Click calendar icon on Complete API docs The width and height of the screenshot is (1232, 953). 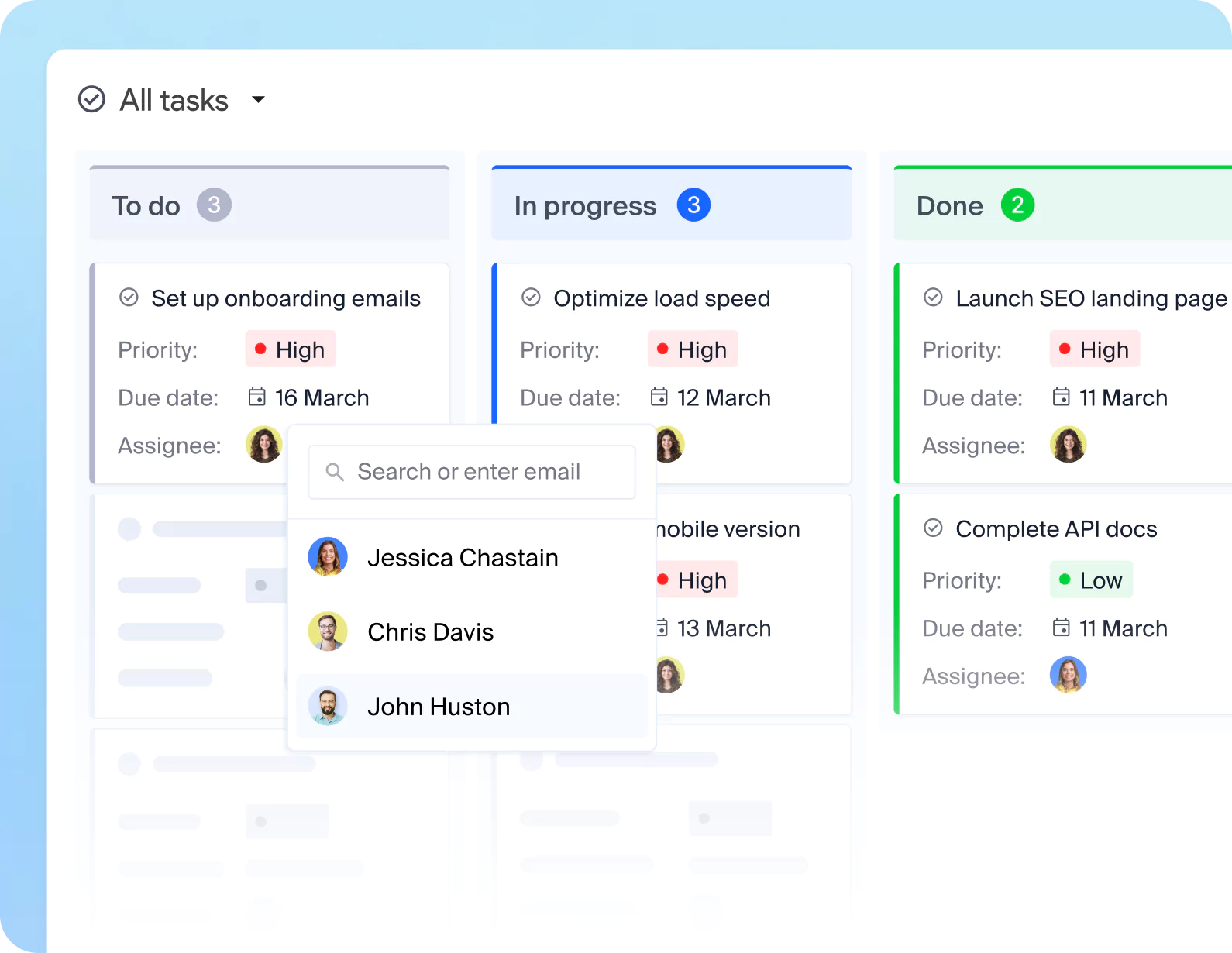click(x=1061, y=628)
